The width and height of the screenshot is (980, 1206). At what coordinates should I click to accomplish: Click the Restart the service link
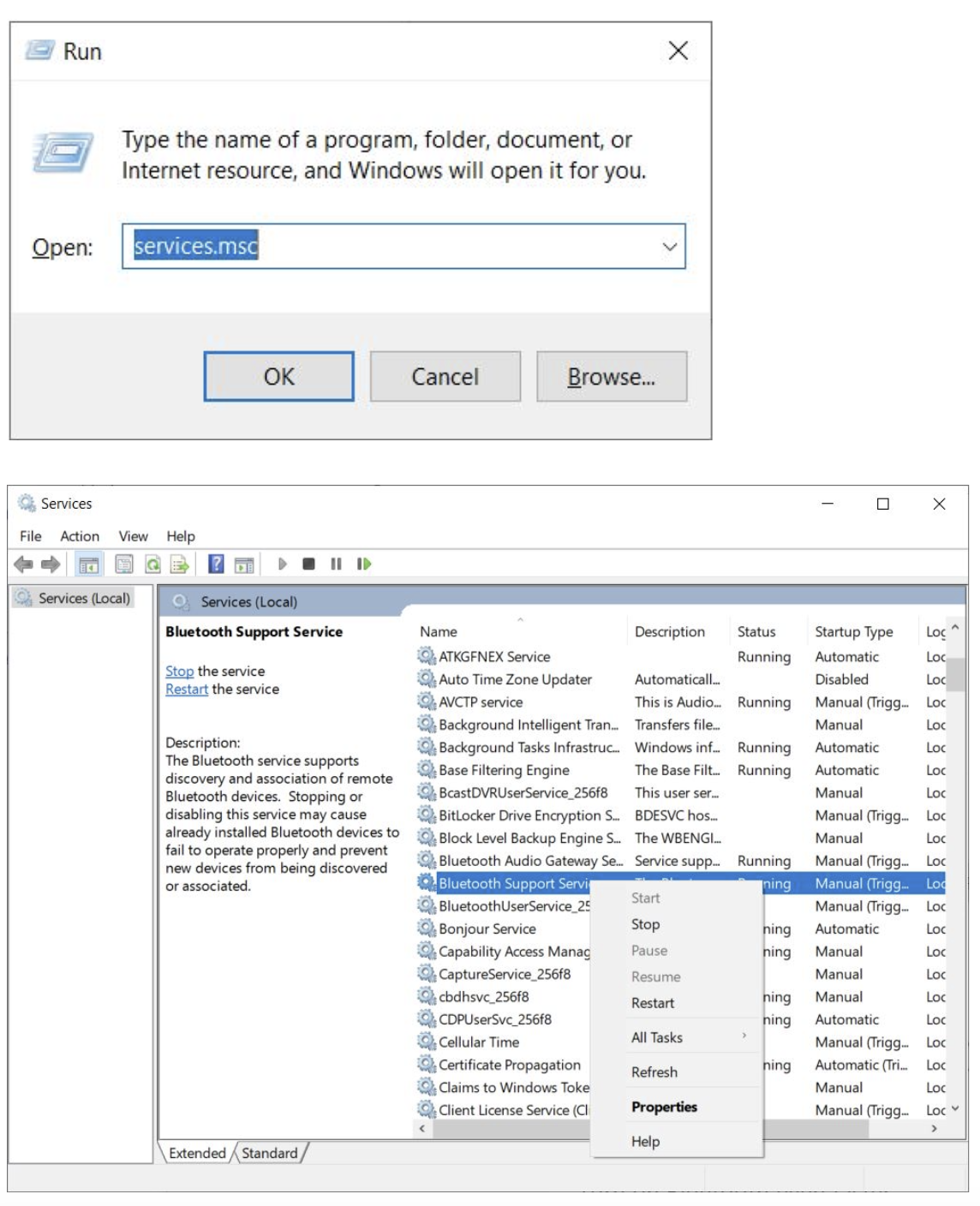[187, 689]
